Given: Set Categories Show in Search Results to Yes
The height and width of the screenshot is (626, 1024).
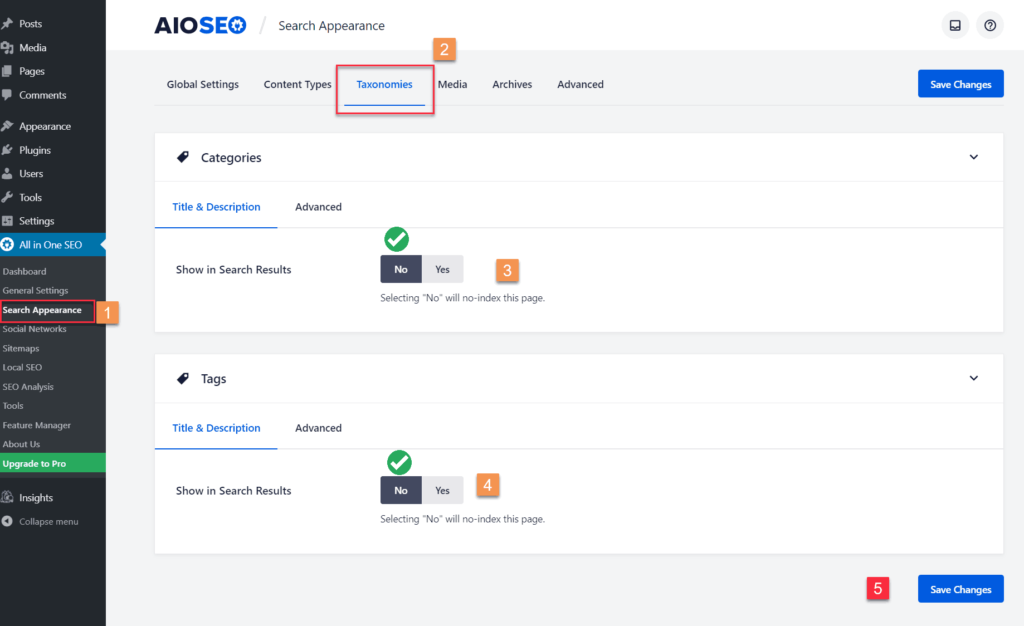Looking at the screenshot, I should click(442, 269).
